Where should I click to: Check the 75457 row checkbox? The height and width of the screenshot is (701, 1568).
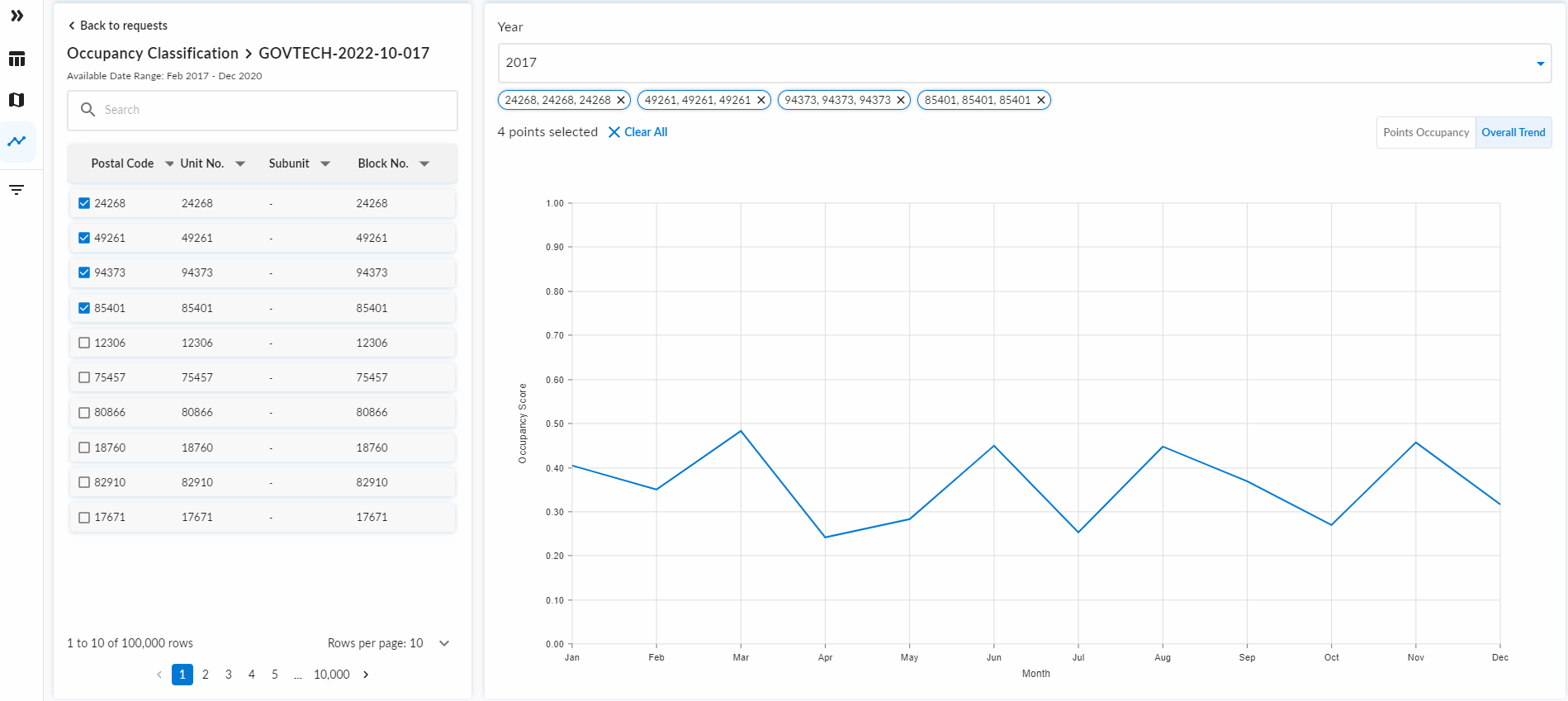(x=84, y=377)
